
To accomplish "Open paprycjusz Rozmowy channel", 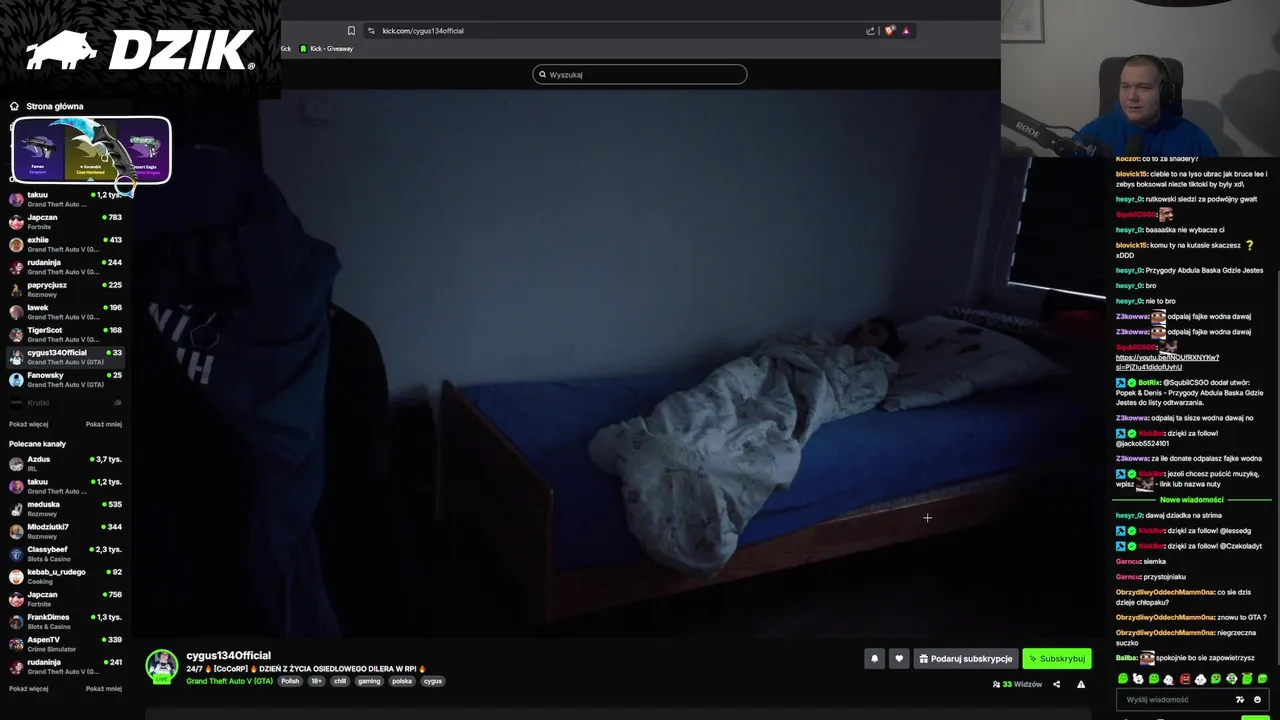I will coord(66,289).
